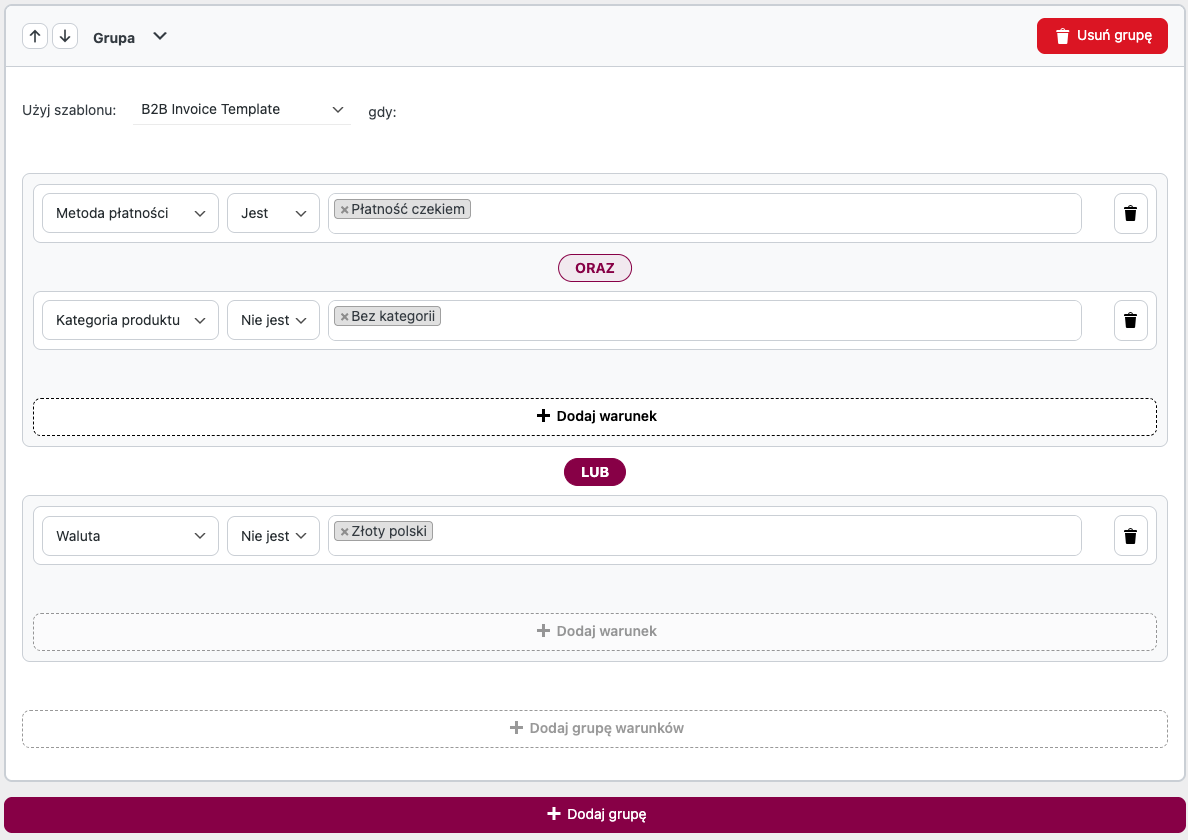Screen dimensions: 1188x840
Task: Change the Jest operator dropdown
Action: coord(274,214)
